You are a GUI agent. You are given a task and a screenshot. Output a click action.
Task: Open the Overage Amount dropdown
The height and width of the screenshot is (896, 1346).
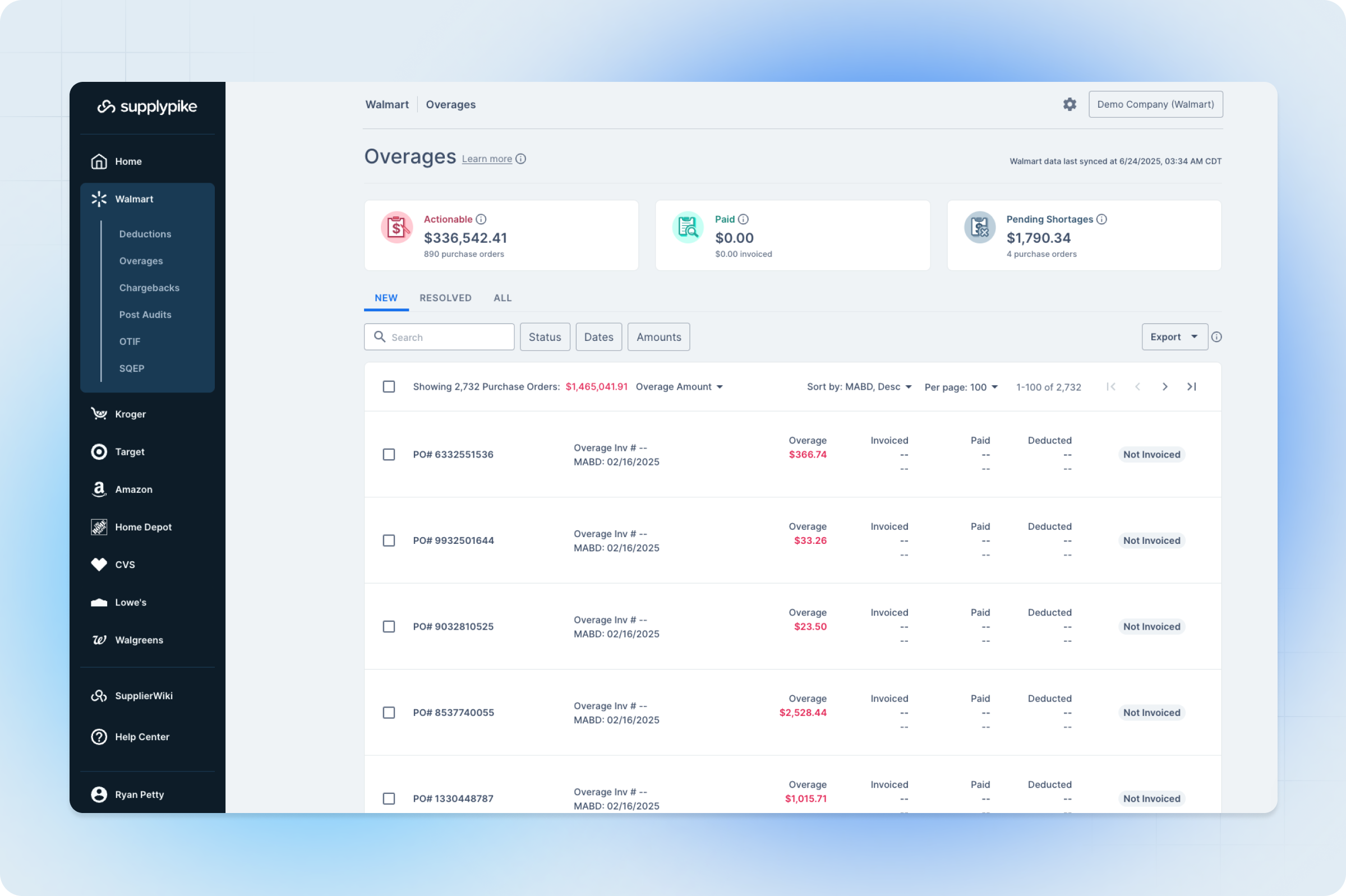(679, 387)
